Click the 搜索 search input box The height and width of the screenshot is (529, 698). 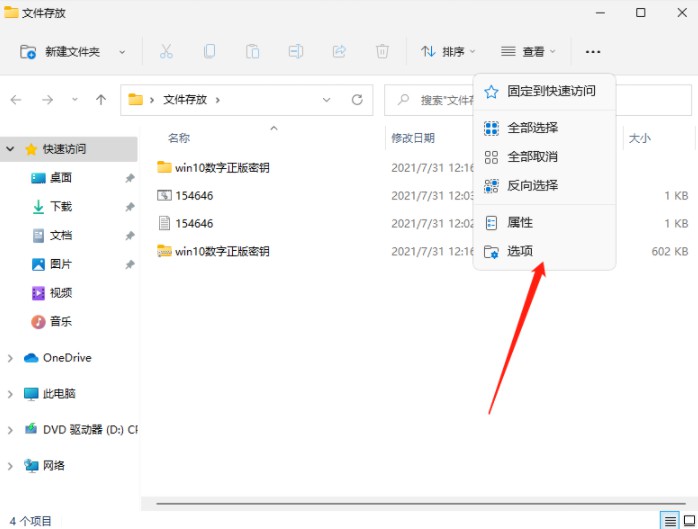(x=440, y=100)
